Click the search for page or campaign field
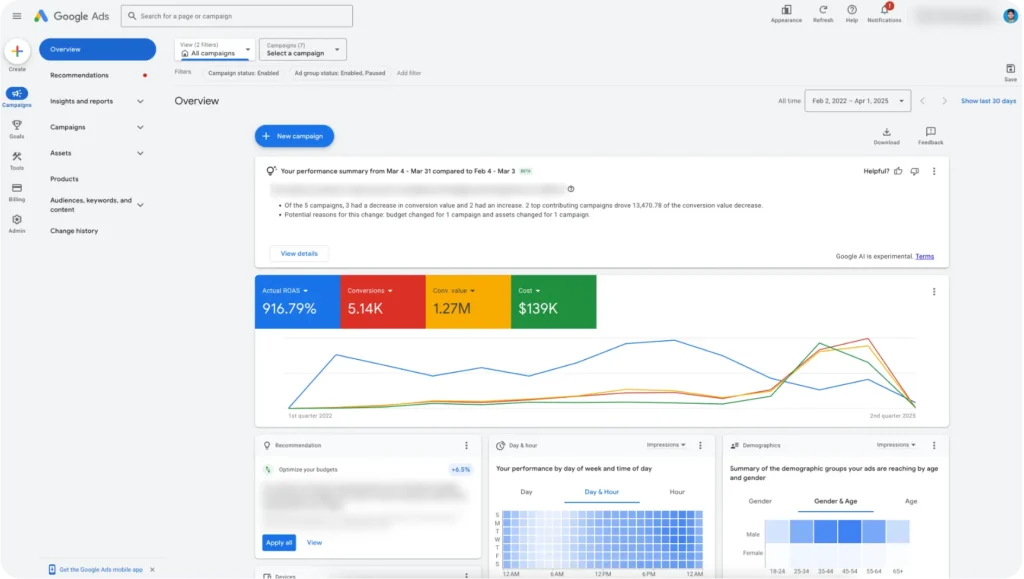The image size is (1024, 579). (x=237, y=16)
